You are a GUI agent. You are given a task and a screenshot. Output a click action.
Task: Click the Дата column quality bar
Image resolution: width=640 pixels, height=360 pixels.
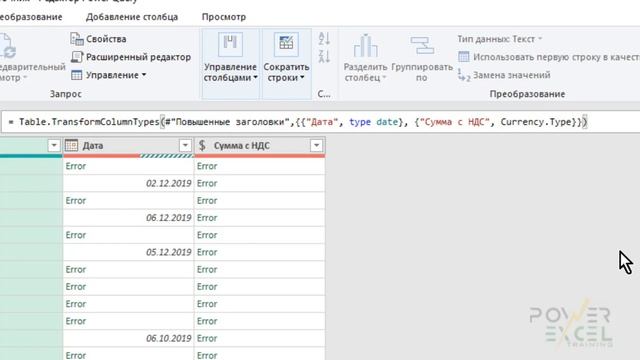pyautogui.click(x=128, y=156)
